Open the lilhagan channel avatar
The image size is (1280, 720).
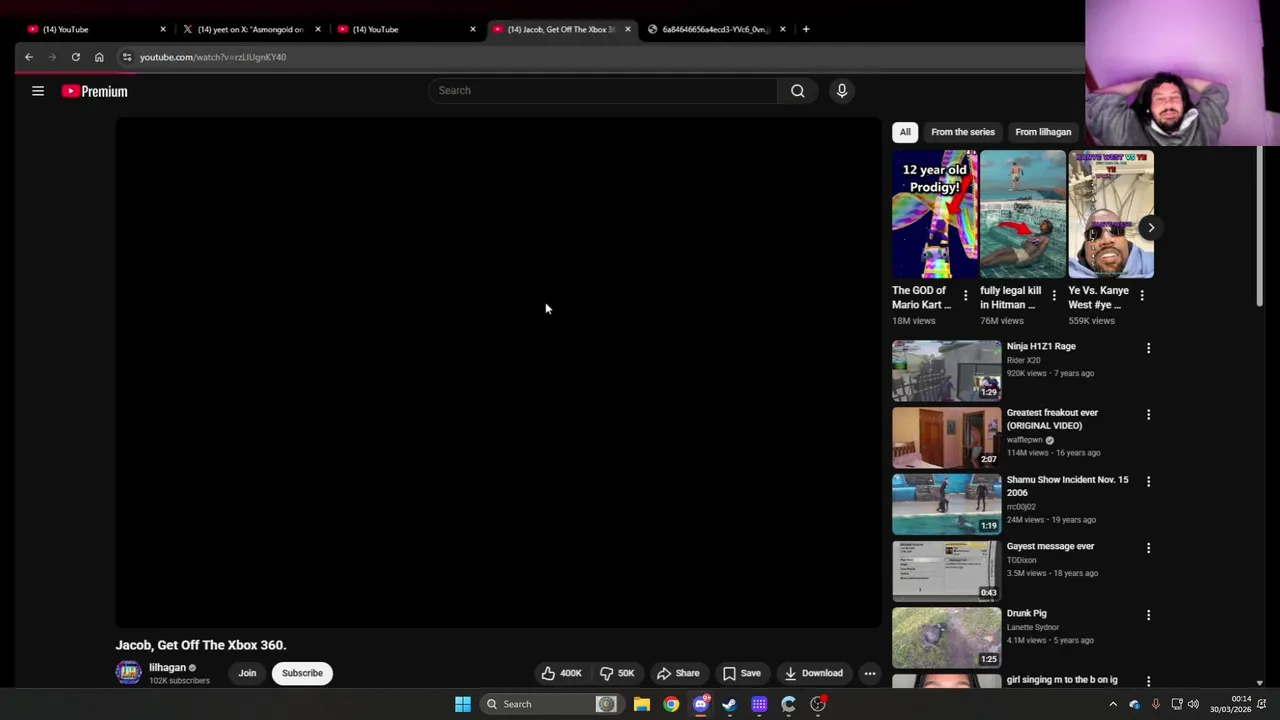[128, 673]
